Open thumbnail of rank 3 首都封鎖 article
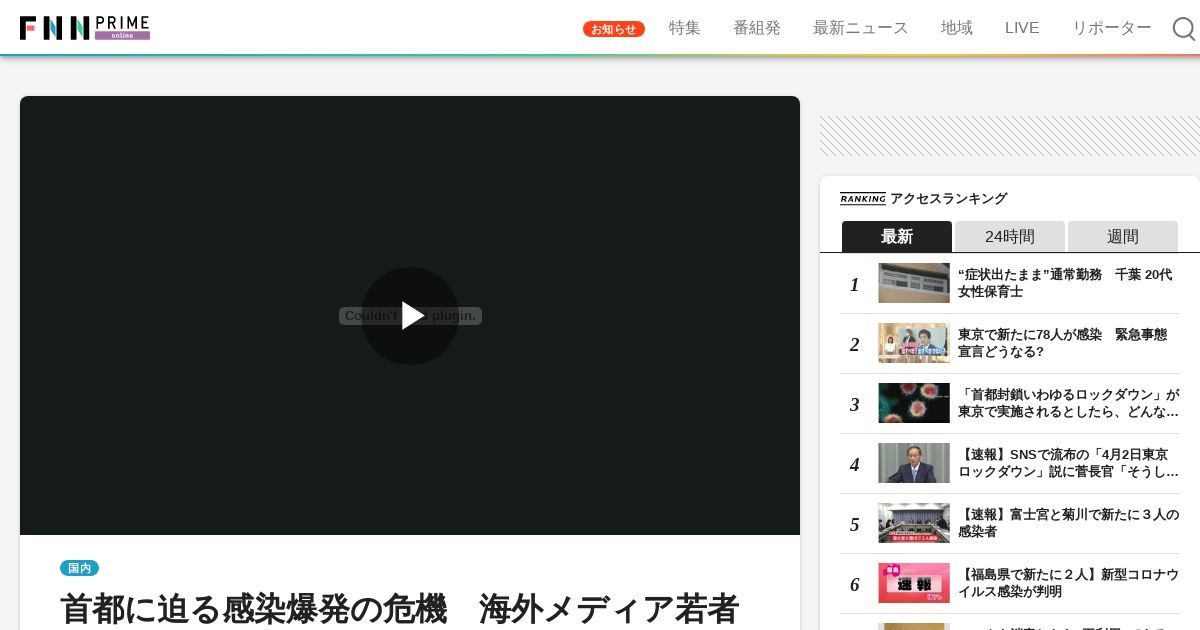This screenshot has width=1200, height=630. pos(914,403)
